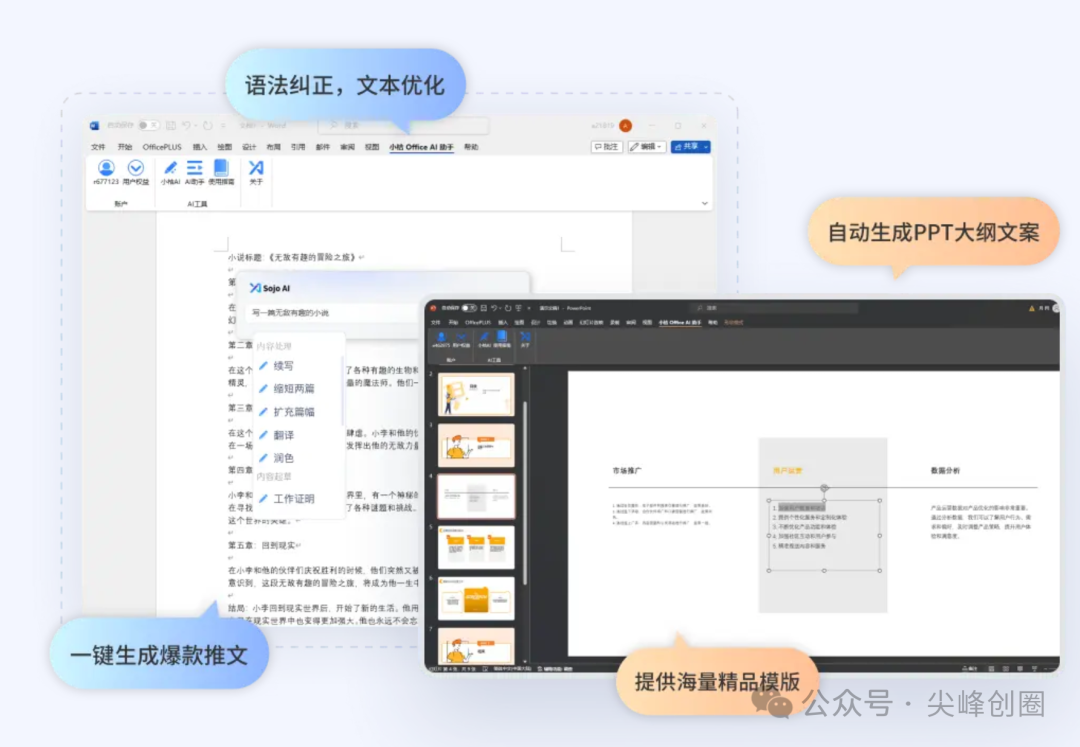This screenshot has height=747, width=1080.
Task: Open 使用指南 book icon in Word ribbon
Action: tap(221, 168)
